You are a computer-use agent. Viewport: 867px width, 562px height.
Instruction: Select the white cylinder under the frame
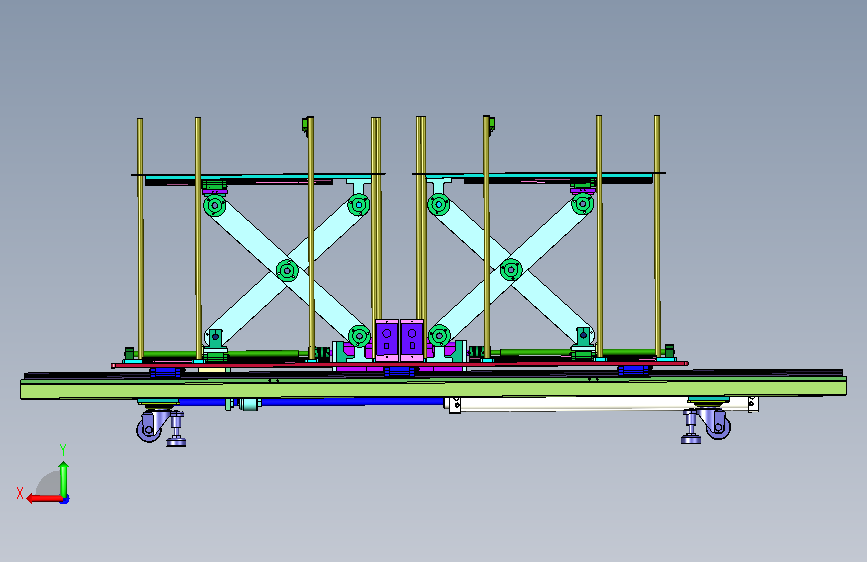[x=601, y=404]
